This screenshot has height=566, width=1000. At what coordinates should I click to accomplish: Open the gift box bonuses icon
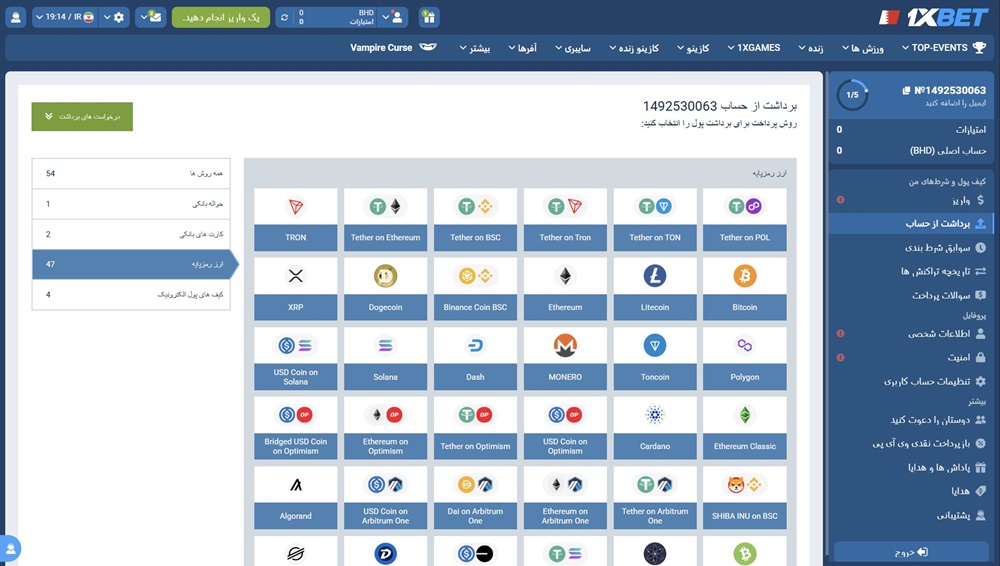[428, 17]
